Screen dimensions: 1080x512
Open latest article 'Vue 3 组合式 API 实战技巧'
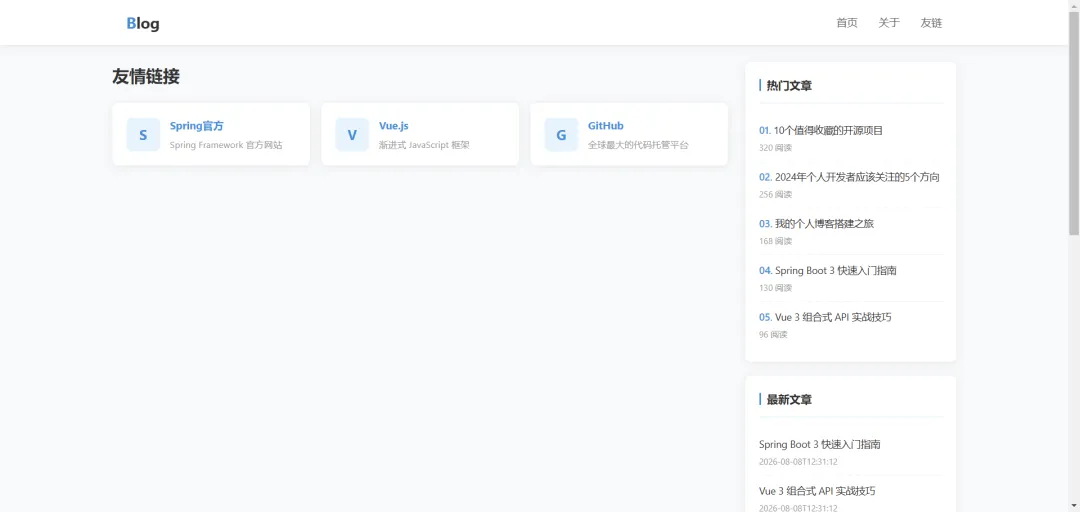pyautogui.click(x=817, y=491)
